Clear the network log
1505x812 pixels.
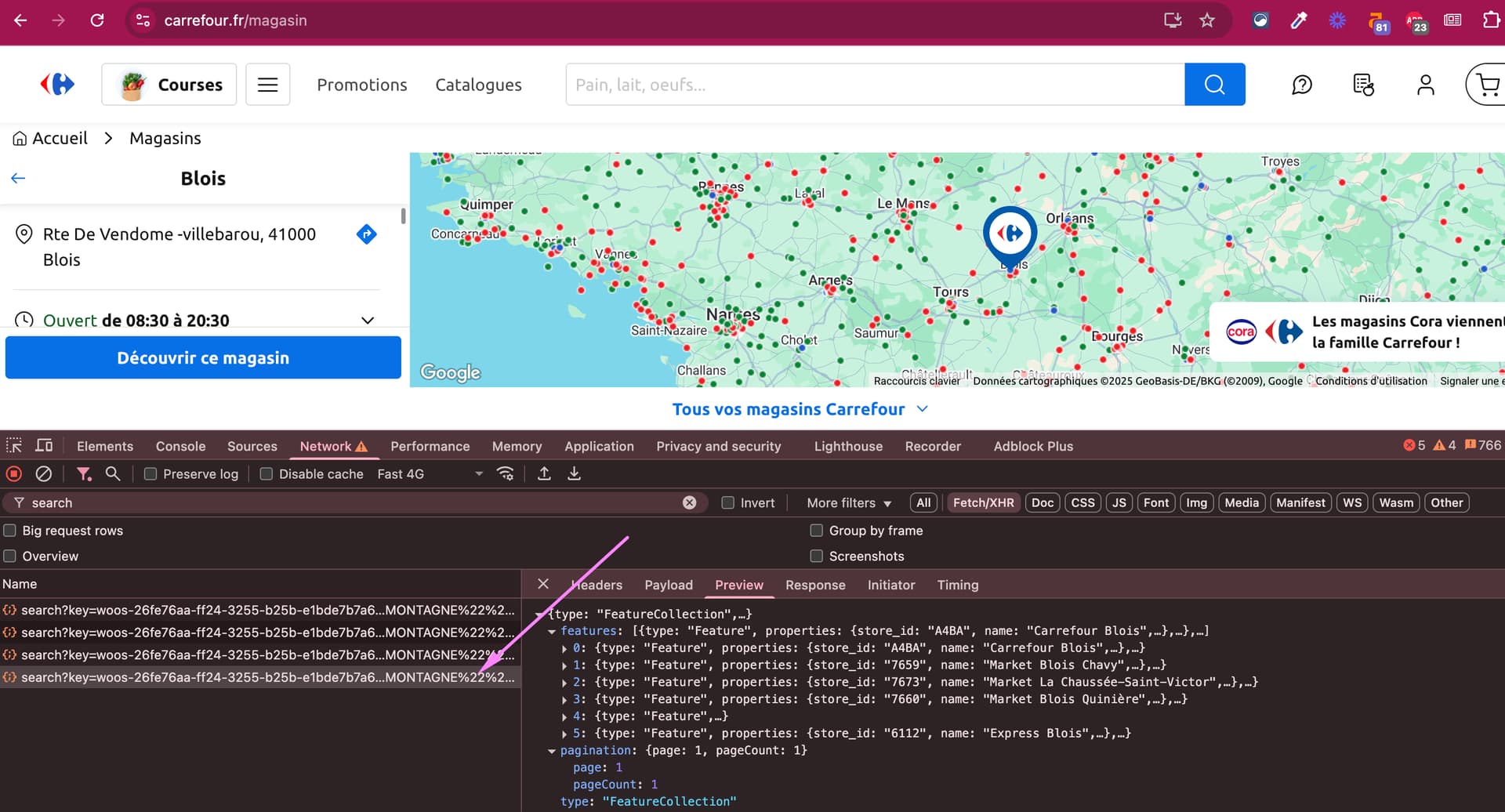pyautogui.click(x=44, y=474)
